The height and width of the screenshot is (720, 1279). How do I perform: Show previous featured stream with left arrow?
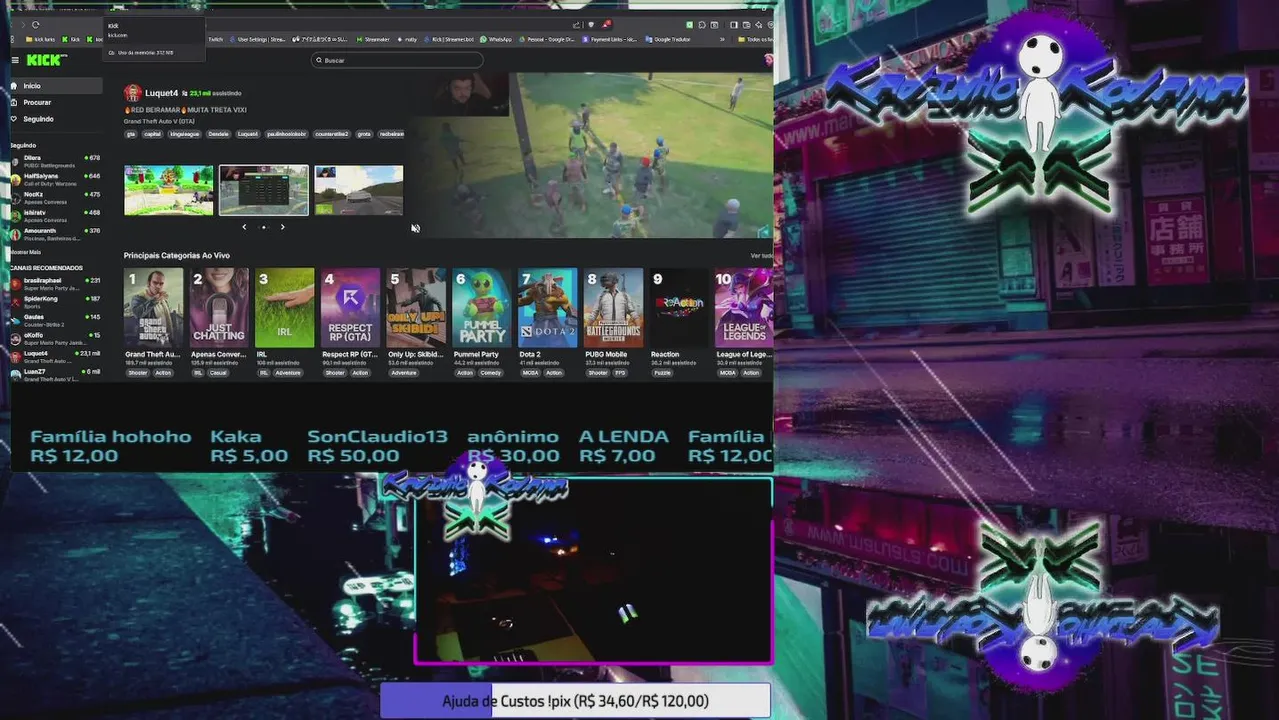pos(244,227)
